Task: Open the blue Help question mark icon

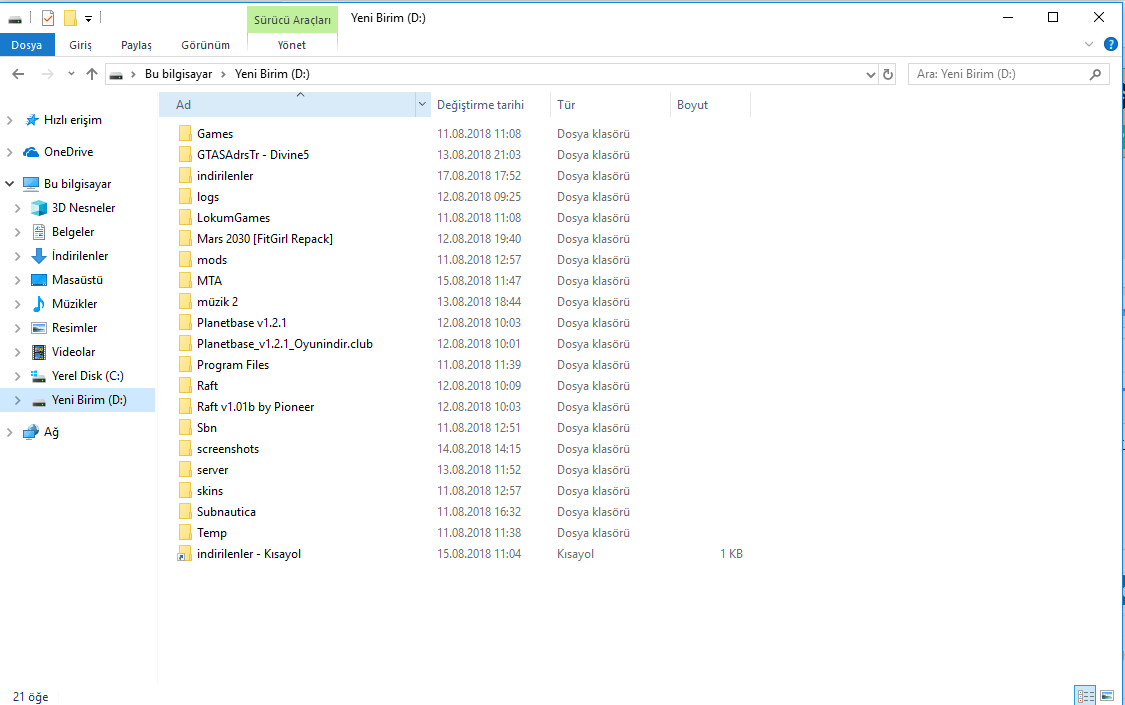Action: (x=1111, y=44)
